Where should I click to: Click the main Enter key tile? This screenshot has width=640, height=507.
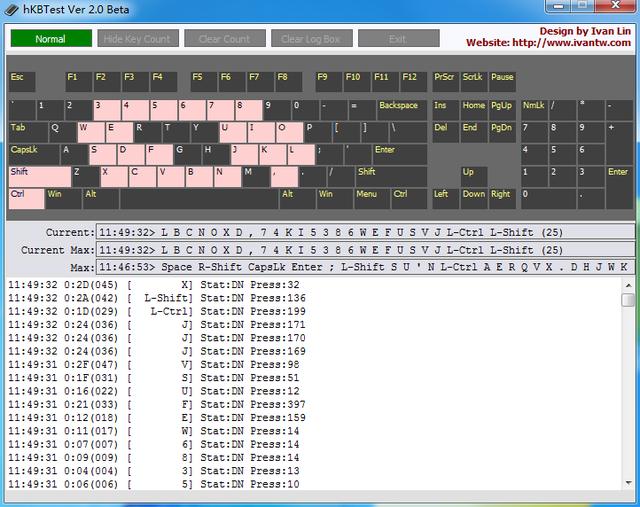400,155
